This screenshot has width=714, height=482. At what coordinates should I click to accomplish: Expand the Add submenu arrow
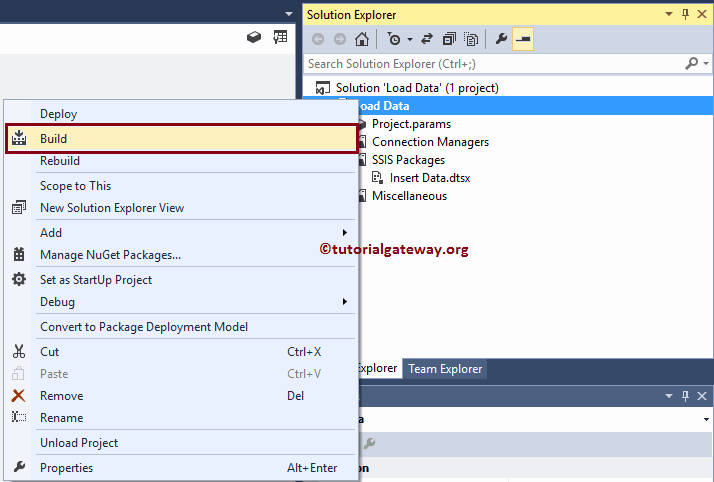345,233
